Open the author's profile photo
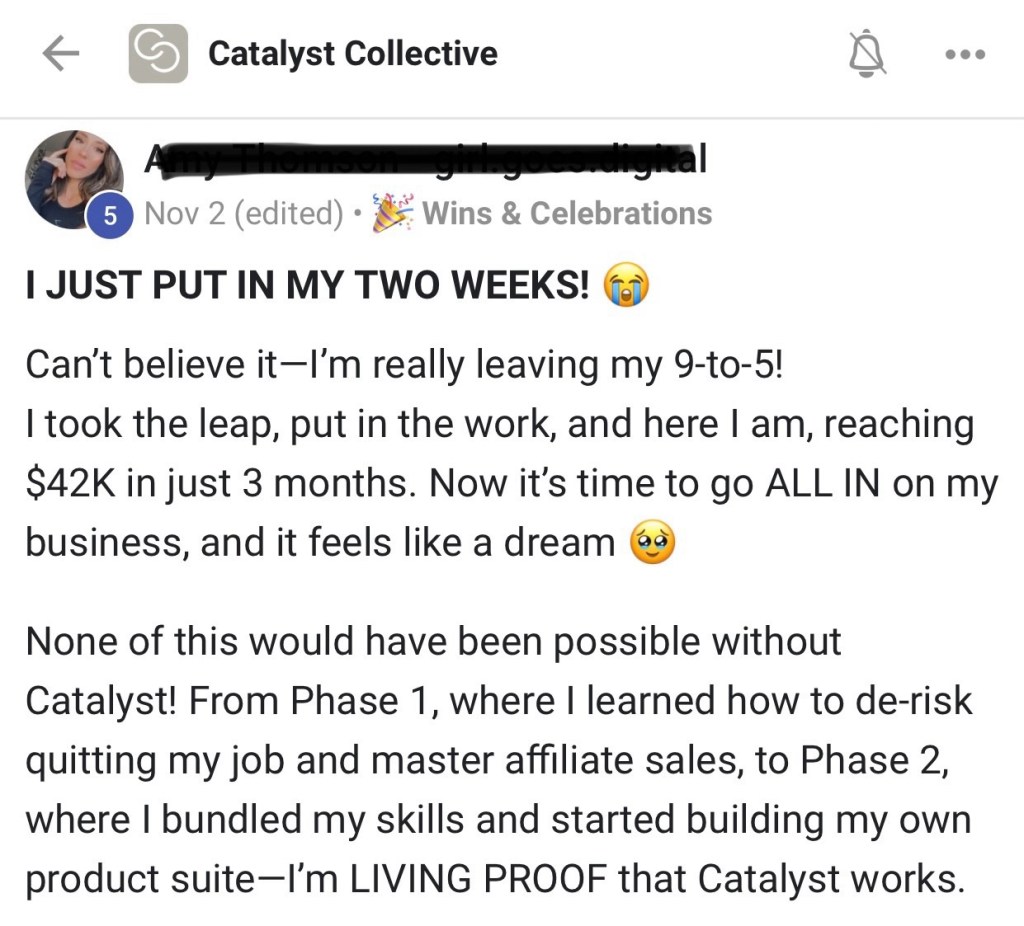1024x926 pixels. pyautogui.click(x=73, y=177)
